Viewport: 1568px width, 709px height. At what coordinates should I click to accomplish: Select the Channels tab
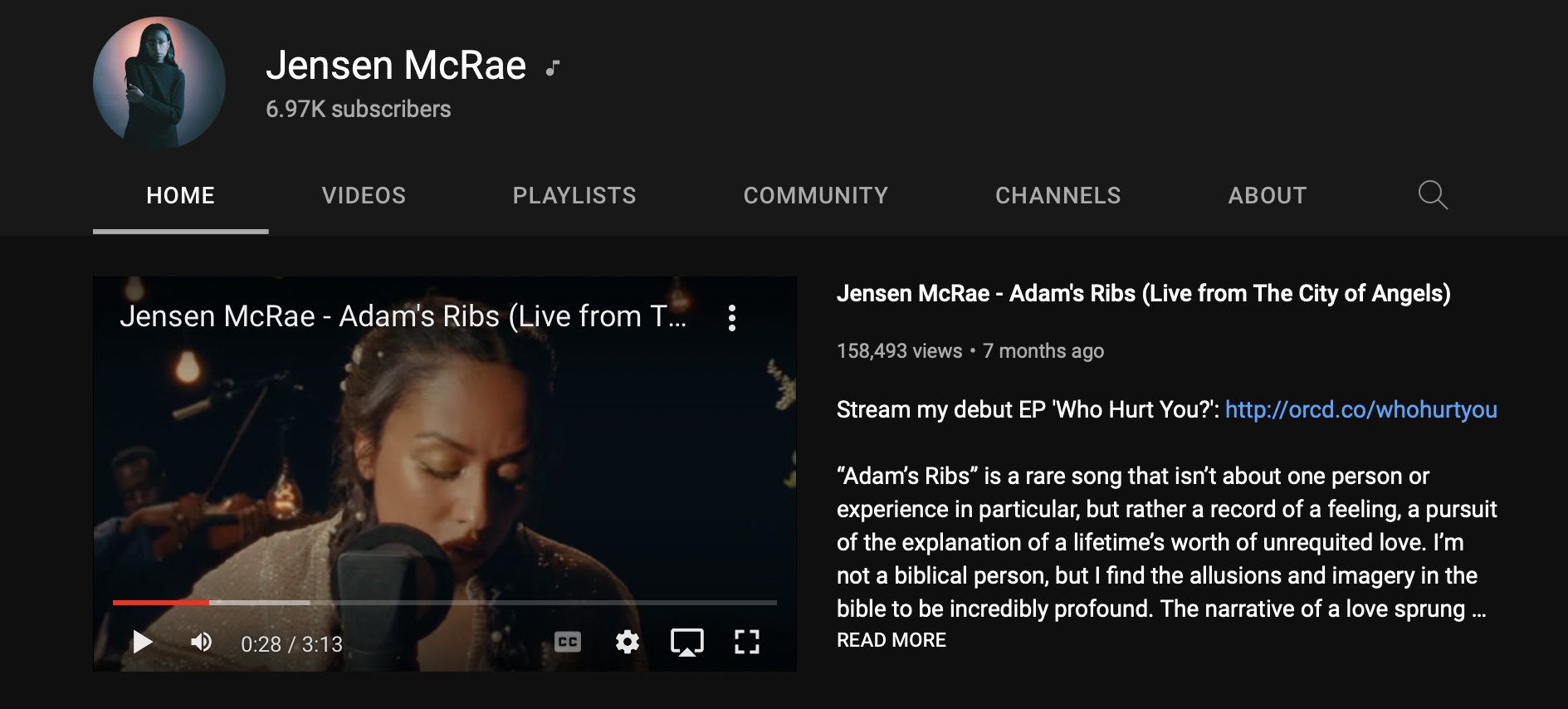coord(1058,195)
